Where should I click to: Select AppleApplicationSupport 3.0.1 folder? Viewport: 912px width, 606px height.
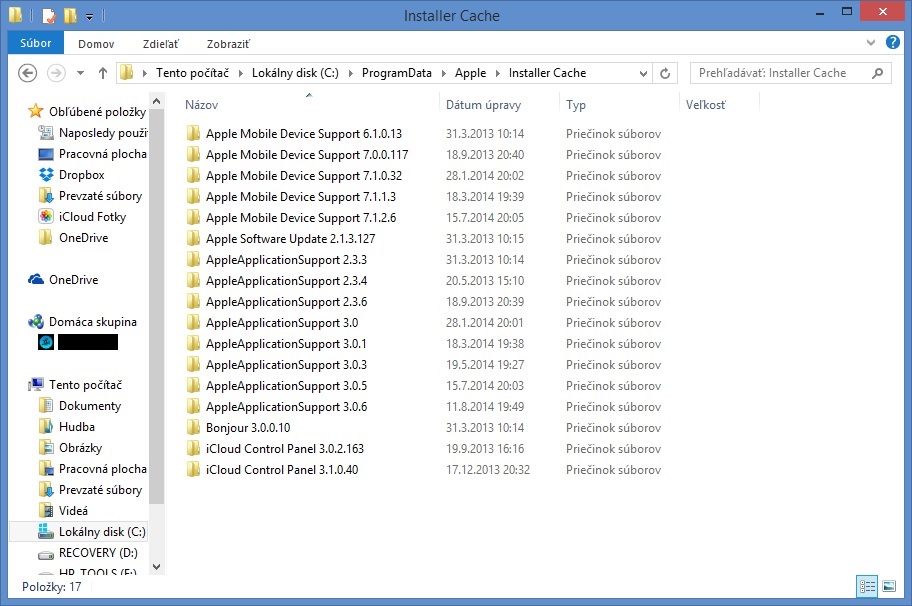[286, 344]
